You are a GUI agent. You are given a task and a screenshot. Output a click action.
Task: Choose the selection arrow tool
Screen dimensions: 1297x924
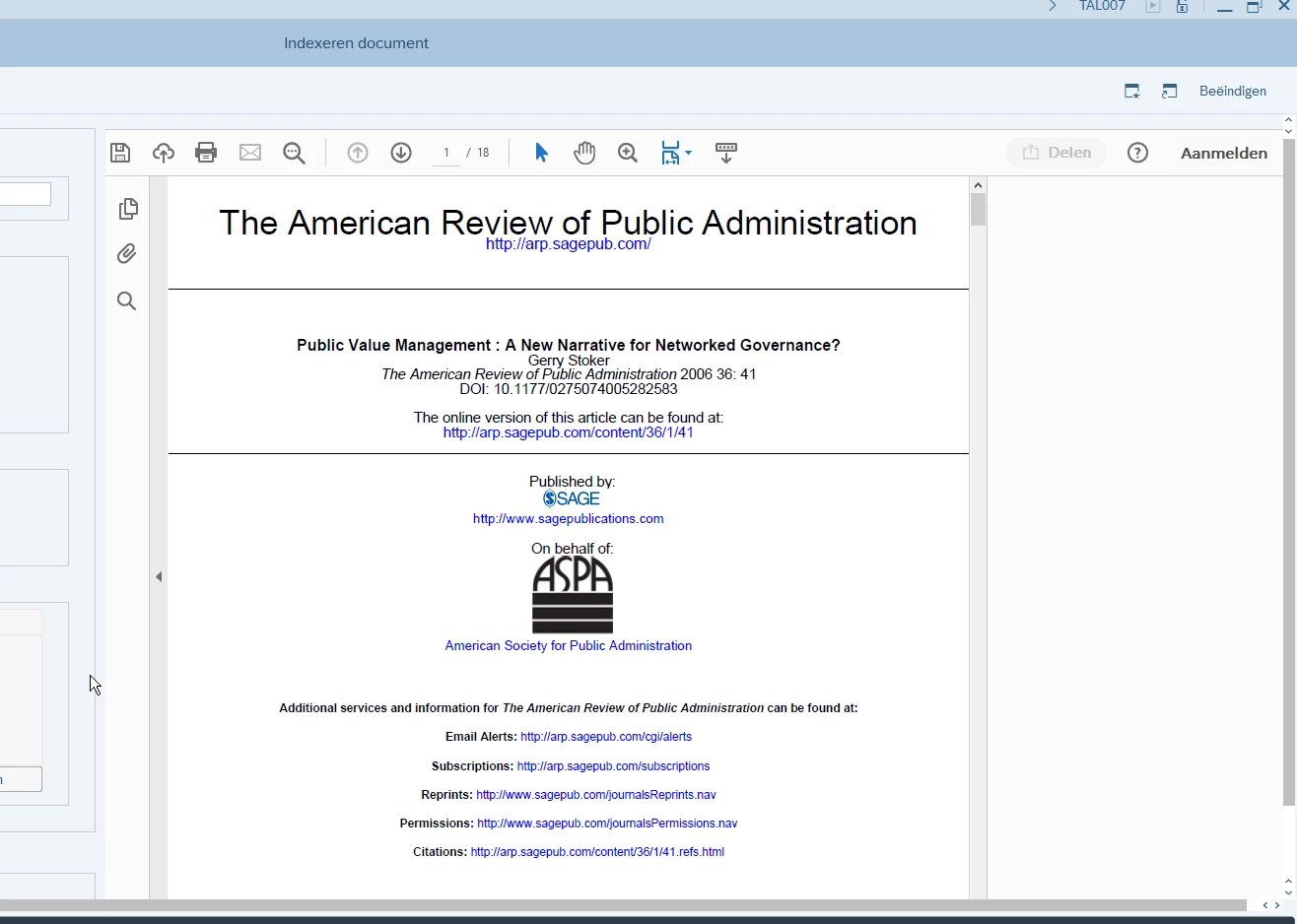pyautogui.click(x=541, y=153)
